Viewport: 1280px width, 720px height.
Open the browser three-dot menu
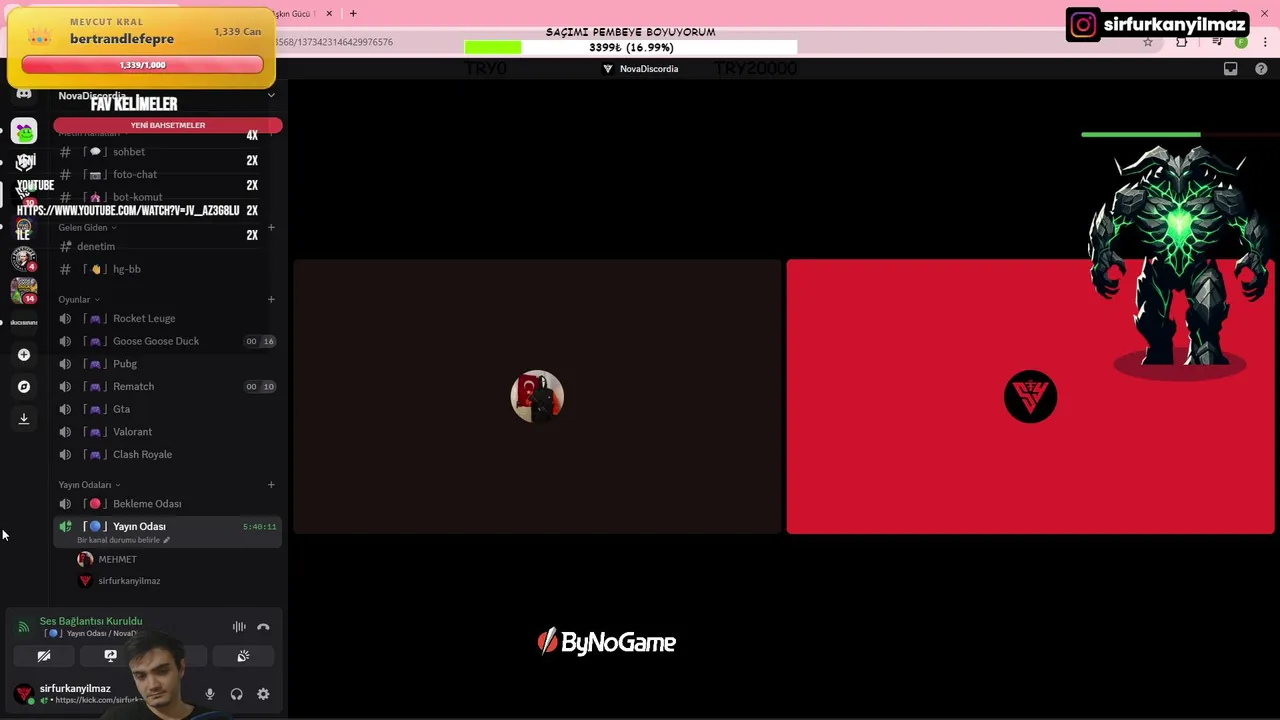(x=1266, y=42)
